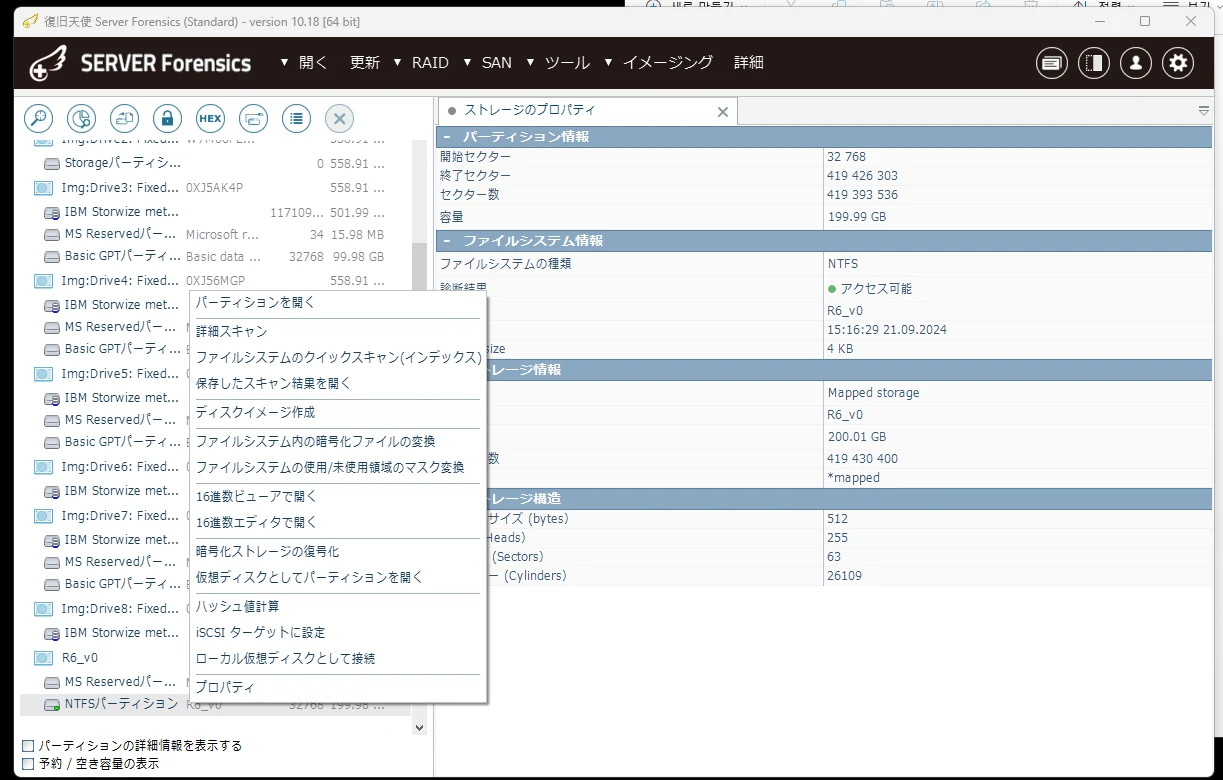
Task: Click the 更新 menu item
Action: click(365, 62)
